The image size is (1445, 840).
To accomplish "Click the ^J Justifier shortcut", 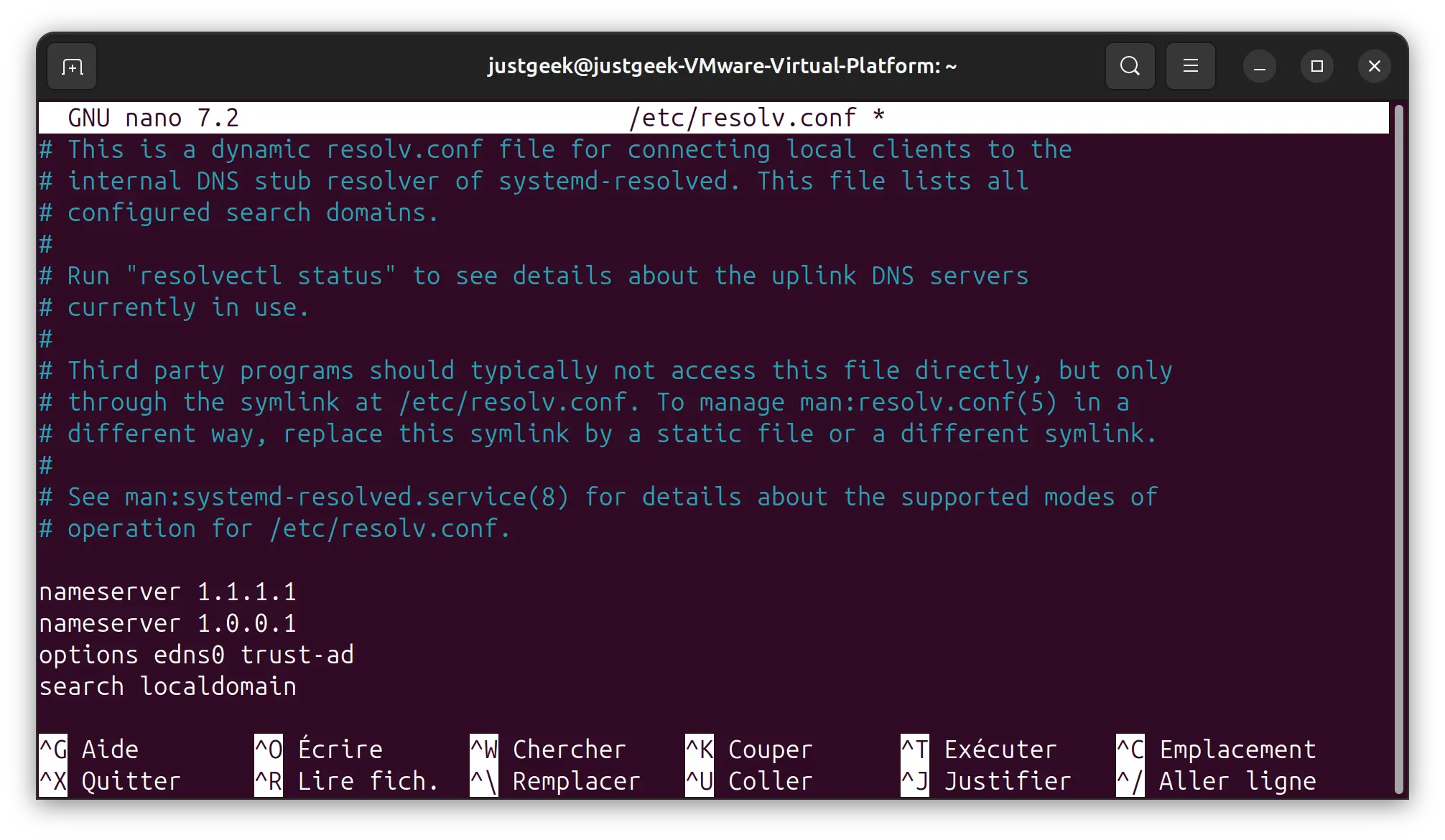I will click(986, 781).
